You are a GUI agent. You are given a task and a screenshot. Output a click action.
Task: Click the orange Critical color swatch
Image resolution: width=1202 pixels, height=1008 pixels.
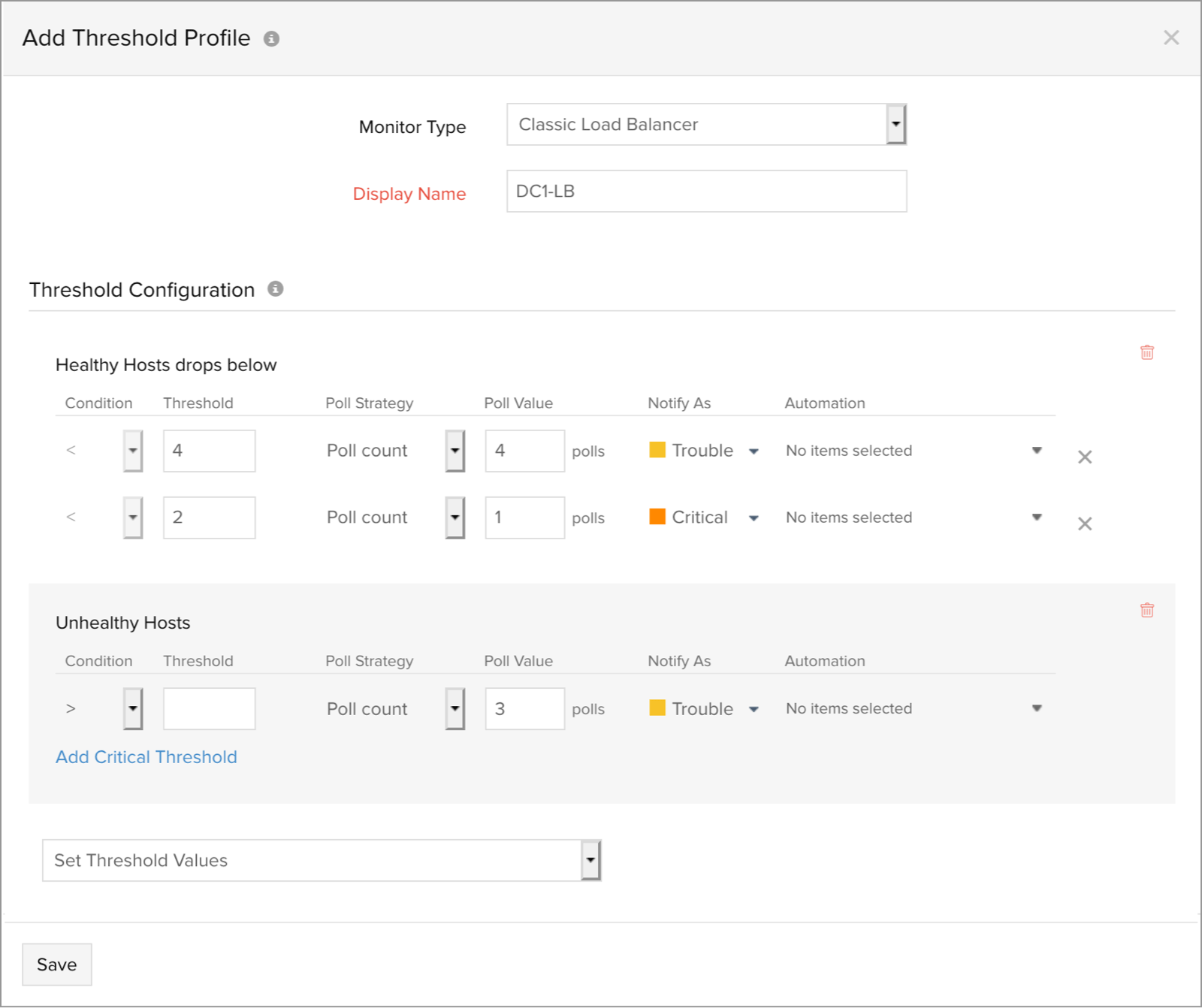pyautogui.click(x=657, y=517)
